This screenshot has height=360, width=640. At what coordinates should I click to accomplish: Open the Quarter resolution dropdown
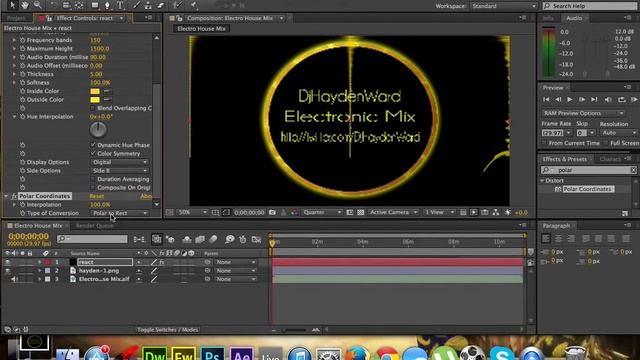(322, 212)
